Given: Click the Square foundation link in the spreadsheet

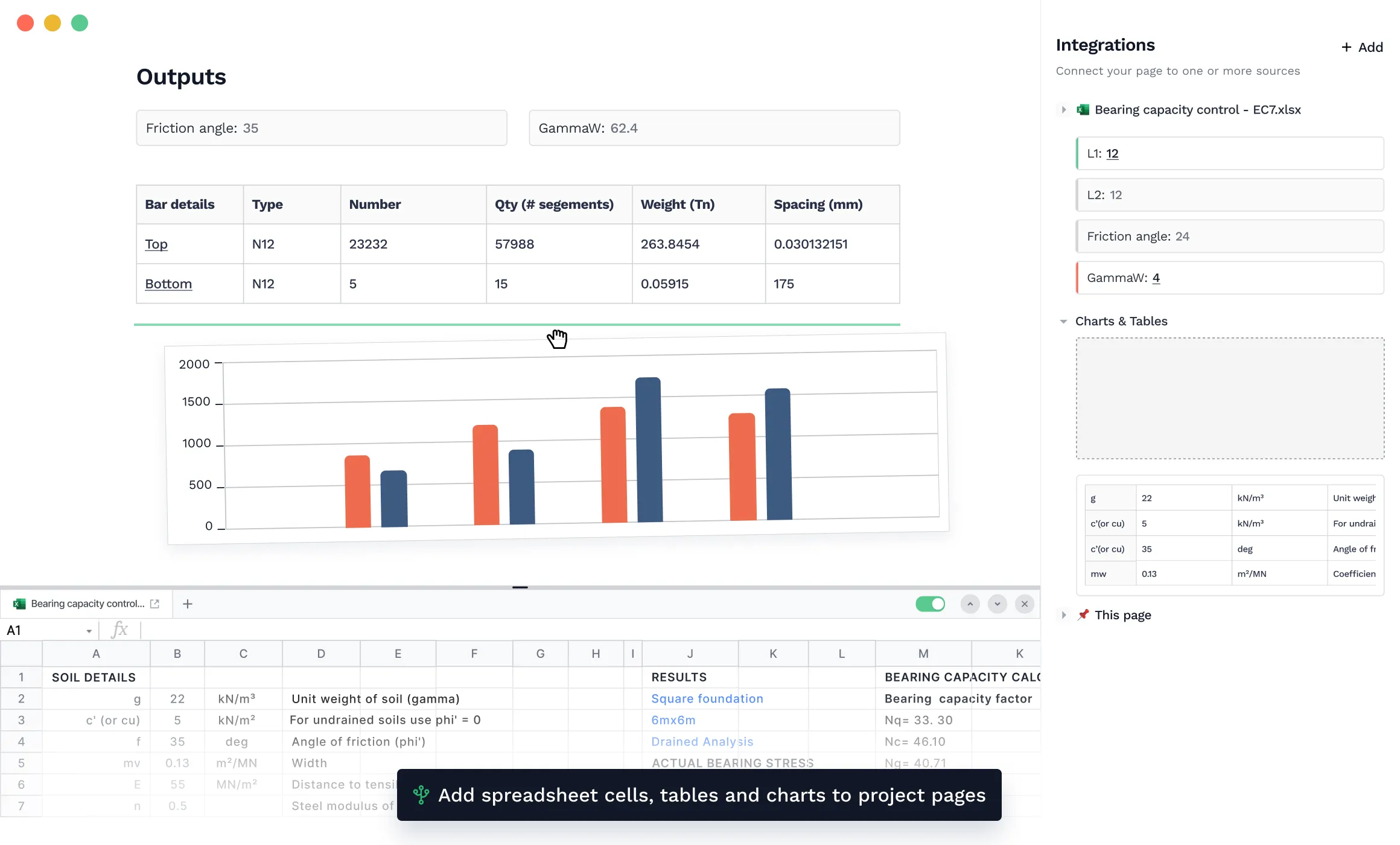Looking at the screenshot, I should pyautogui.click(x=707, y=698).
